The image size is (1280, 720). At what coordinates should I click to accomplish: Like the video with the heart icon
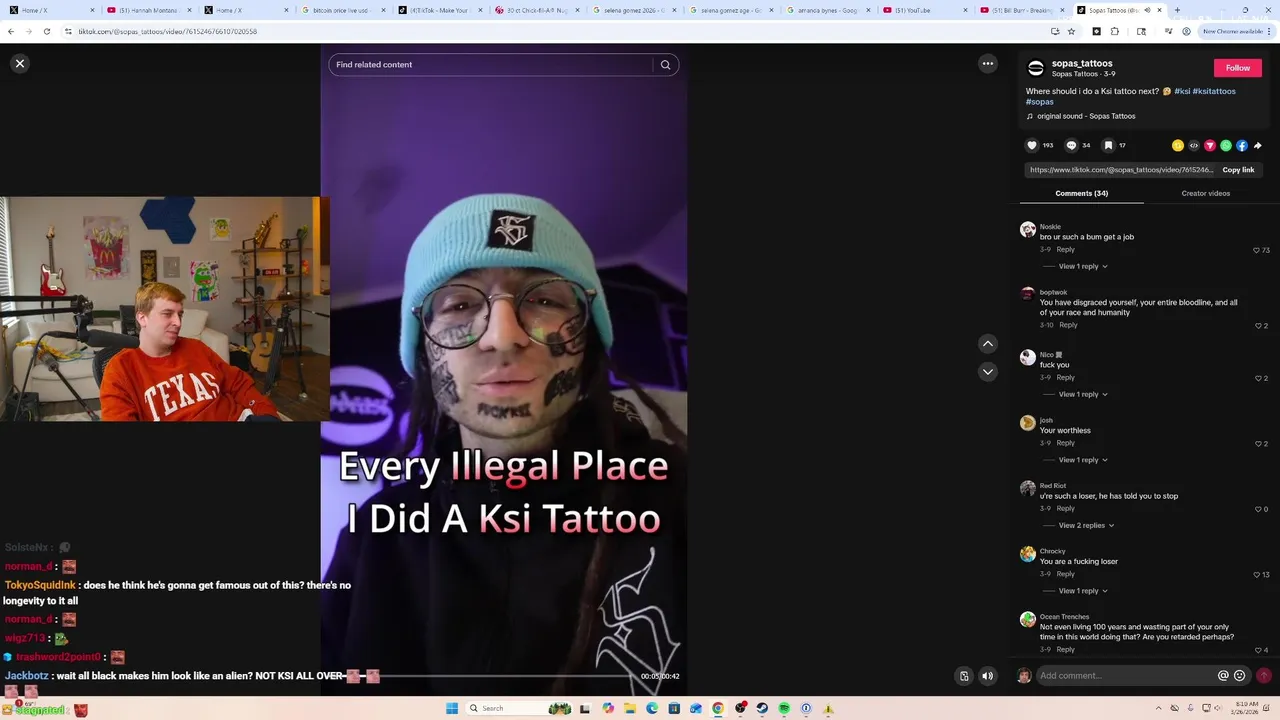click(1032, 145)
